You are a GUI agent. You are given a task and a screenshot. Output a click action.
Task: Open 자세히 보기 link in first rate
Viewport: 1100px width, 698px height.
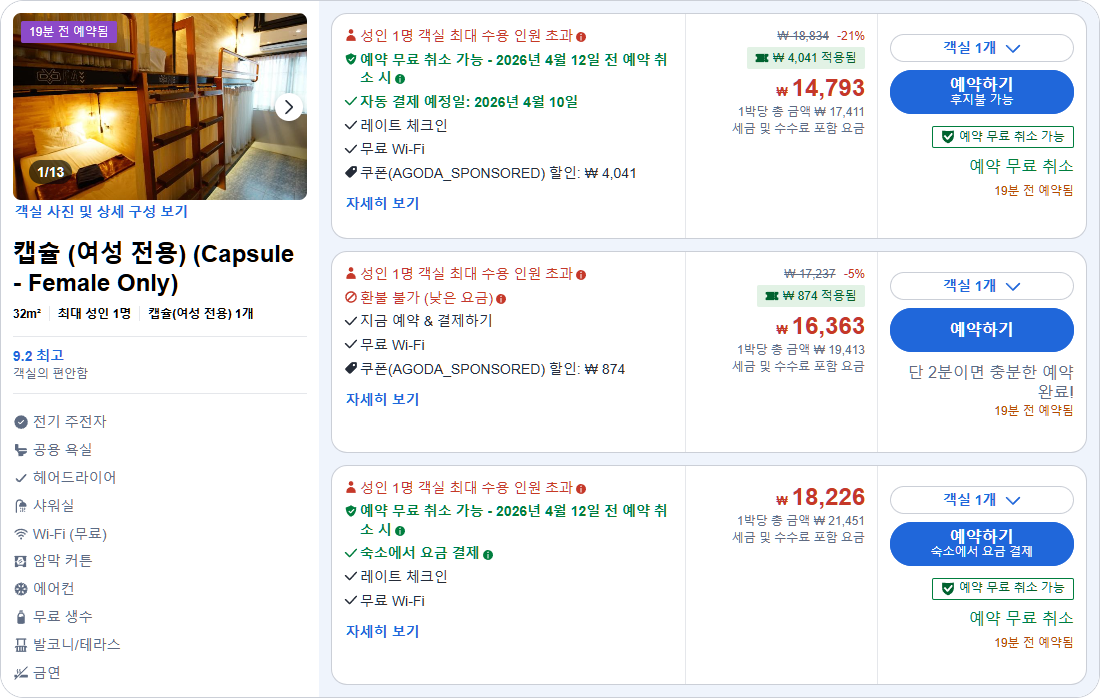(382, 203)
